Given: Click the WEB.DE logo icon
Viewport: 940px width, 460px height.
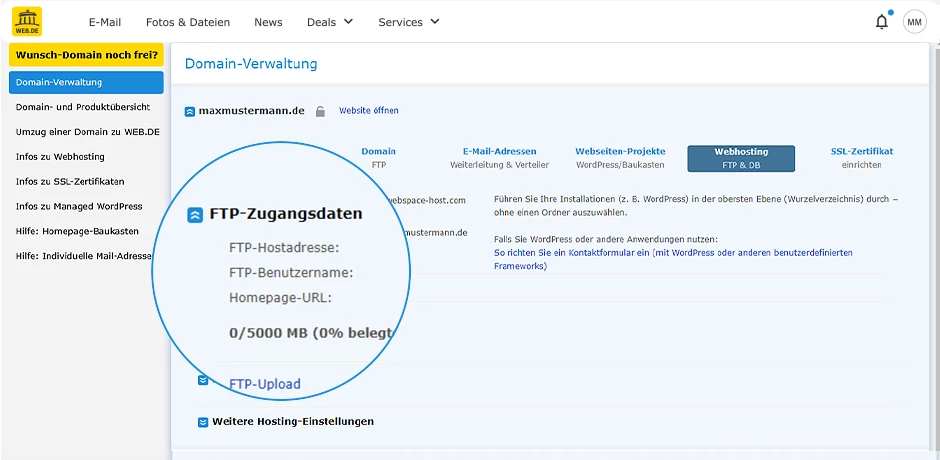Looking at the screenshot, I should 27,22.
